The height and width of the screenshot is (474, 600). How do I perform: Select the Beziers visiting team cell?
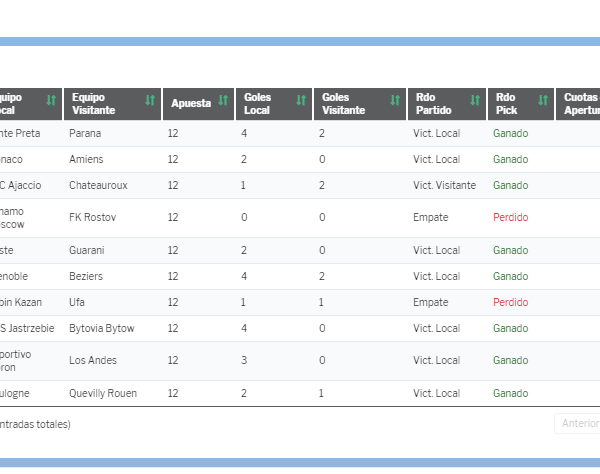pyautogui.click(x=86, y=276)
